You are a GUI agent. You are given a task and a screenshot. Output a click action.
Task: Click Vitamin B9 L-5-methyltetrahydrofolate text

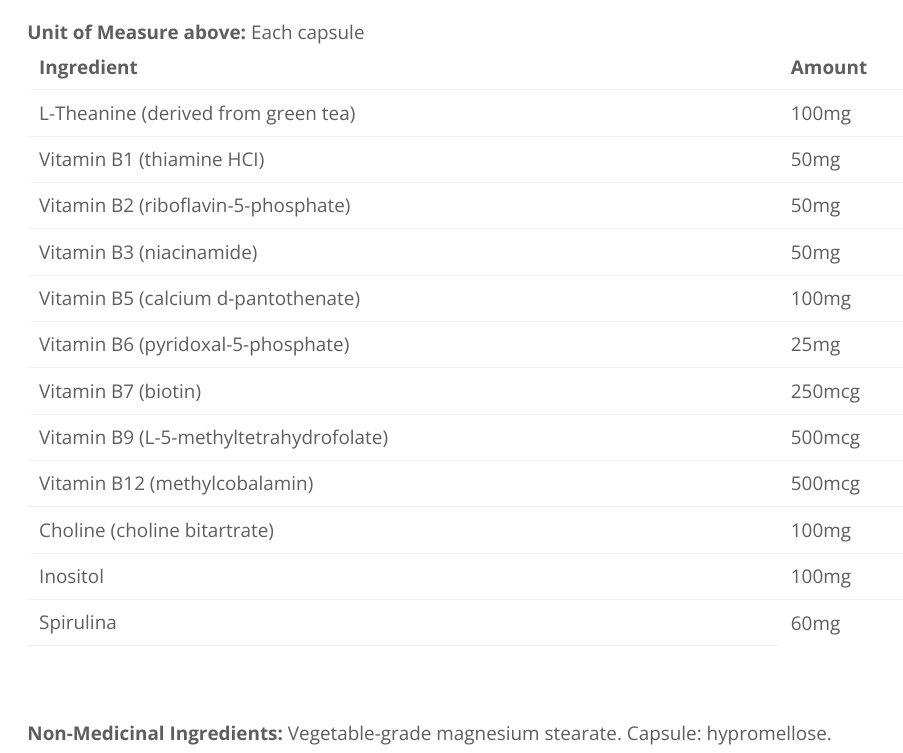click(x=213, y=437)
